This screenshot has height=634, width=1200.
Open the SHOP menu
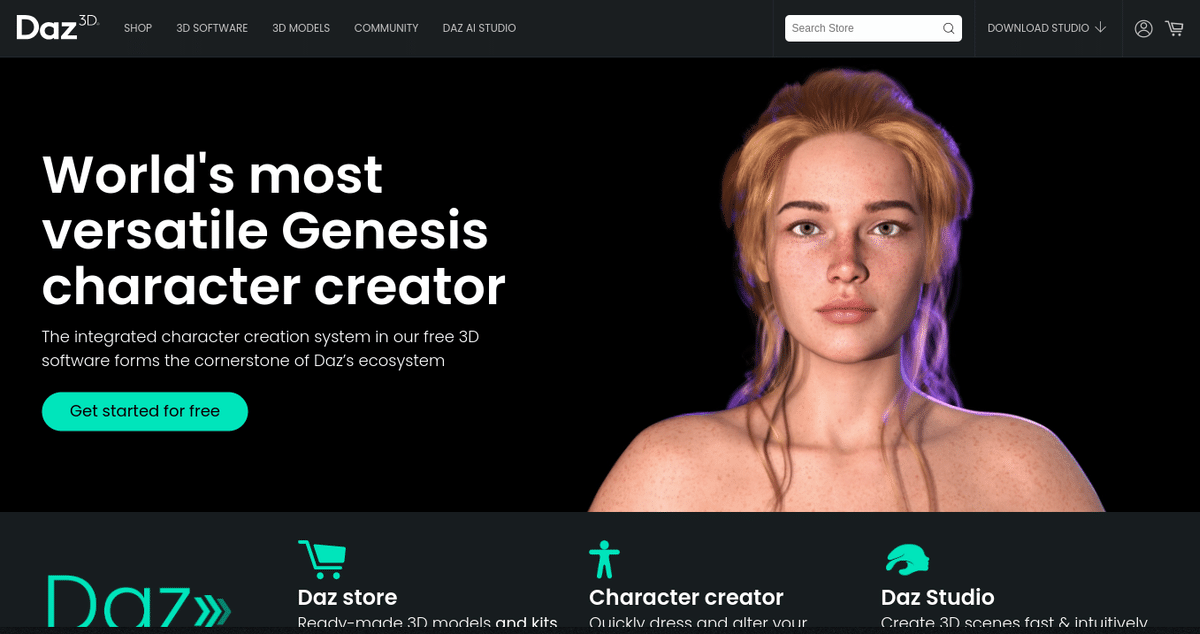point(138,28)
